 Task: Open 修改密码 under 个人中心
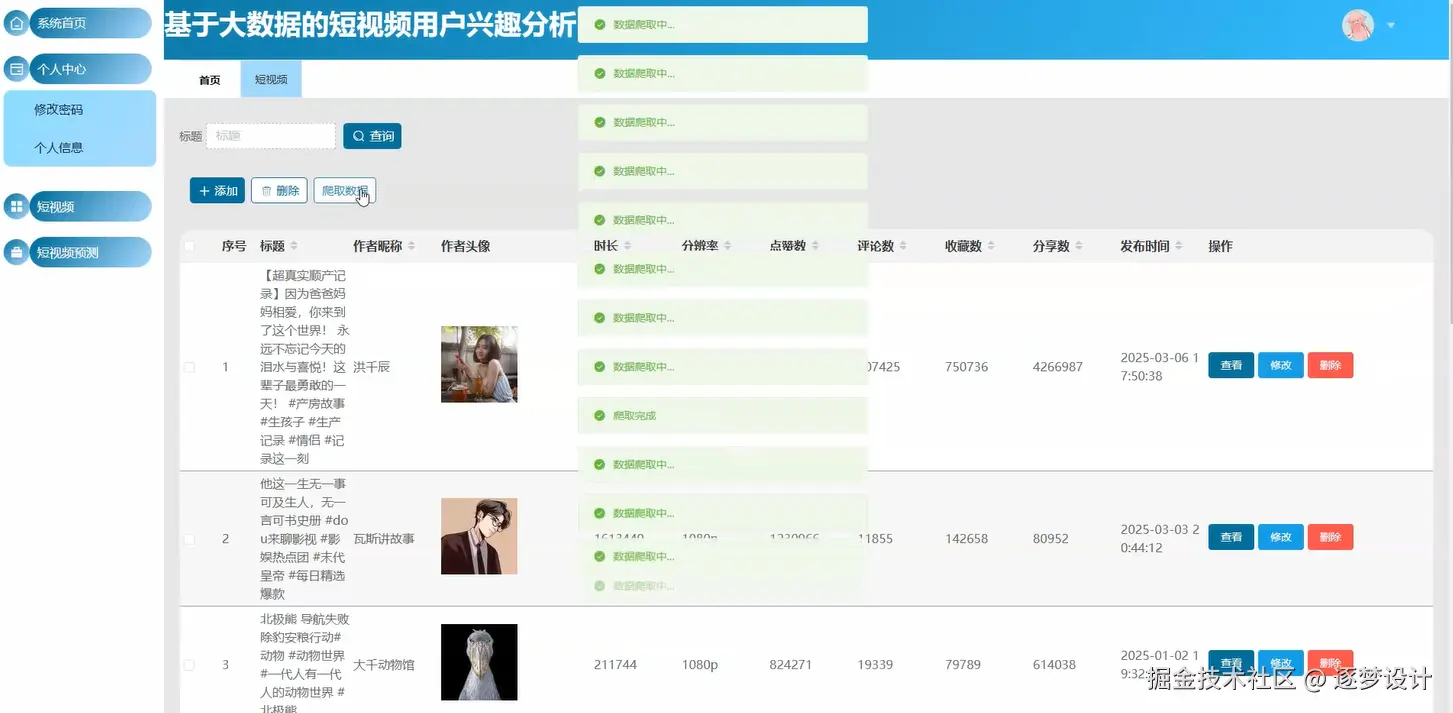click(x=59, y=110)
